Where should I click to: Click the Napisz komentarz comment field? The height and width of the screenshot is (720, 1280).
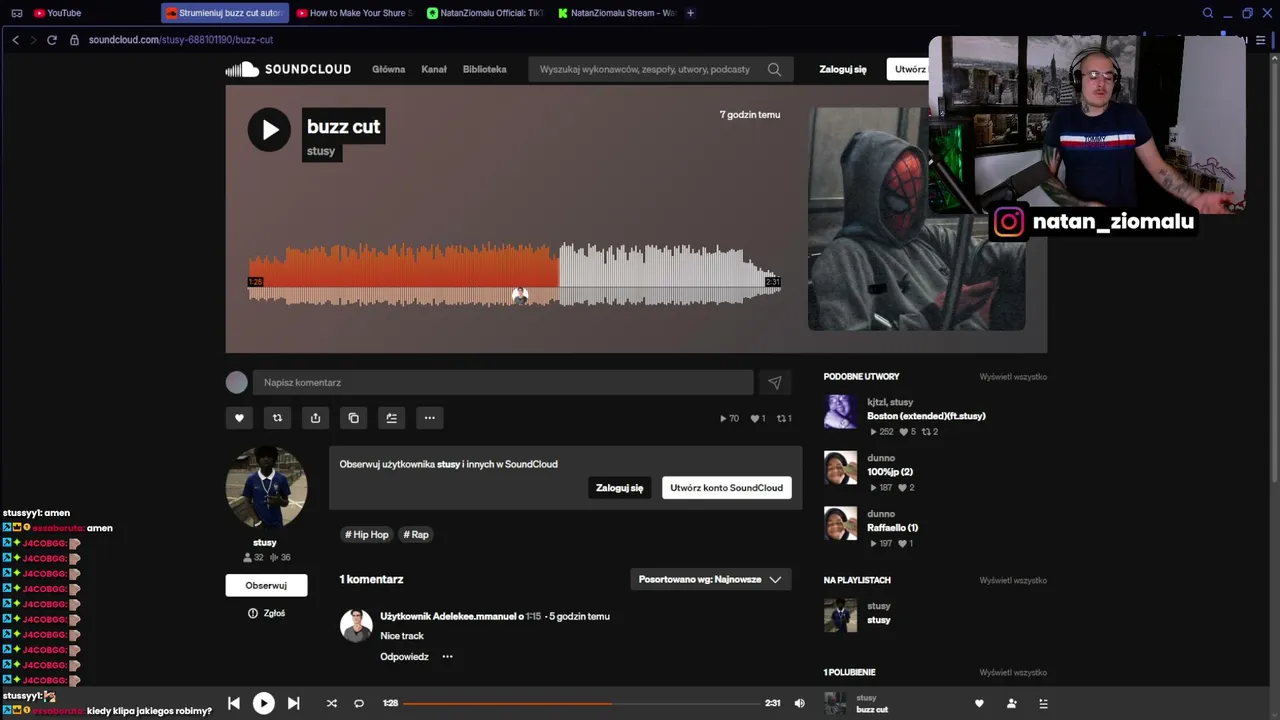(x=502, y=382)
